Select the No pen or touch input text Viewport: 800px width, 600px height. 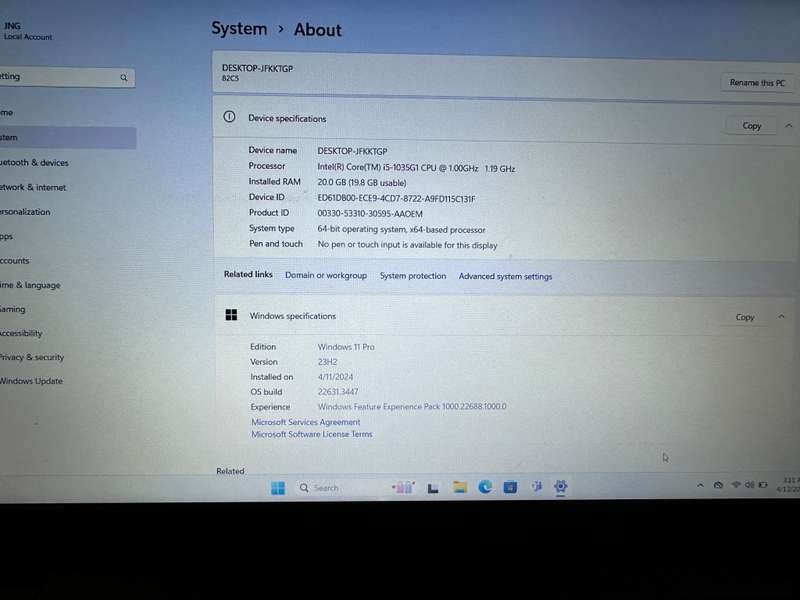(407, 245)
